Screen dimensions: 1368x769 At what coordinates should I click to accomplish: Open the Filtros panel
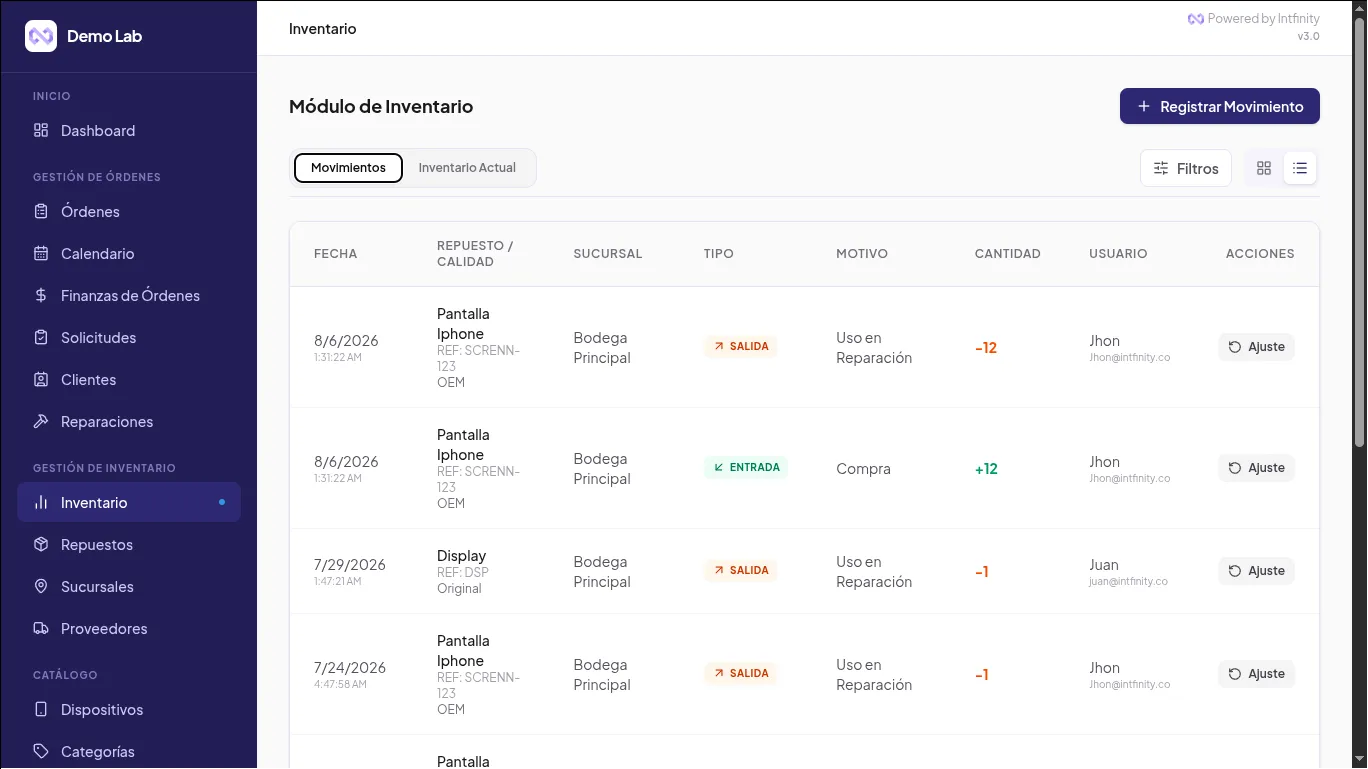1186,168
